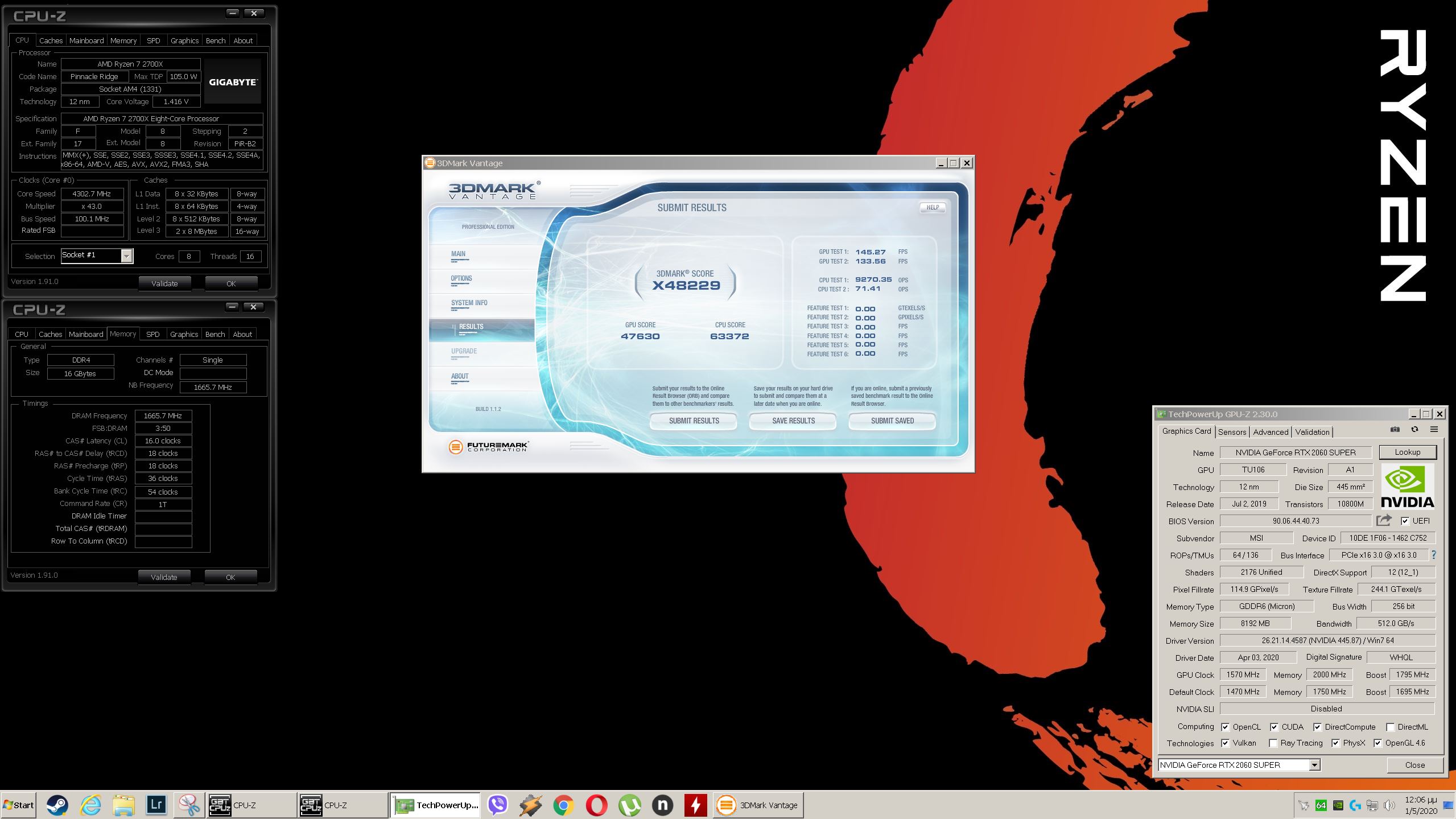Viewport: 1456px width, 819px height.
Task: Switch to Sensors tab in GPU-Z
Action: click(1232, 432)
